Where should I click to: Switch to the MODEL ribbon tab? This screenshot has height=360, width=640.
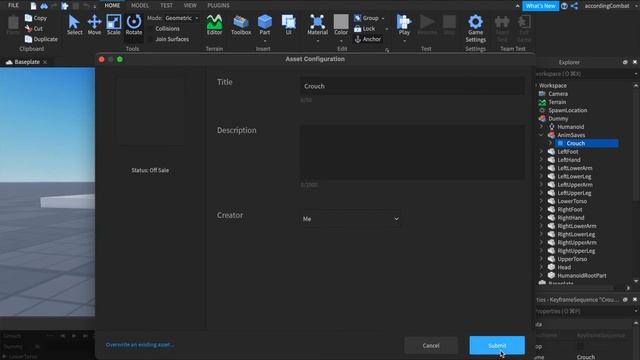click(140, 5)
